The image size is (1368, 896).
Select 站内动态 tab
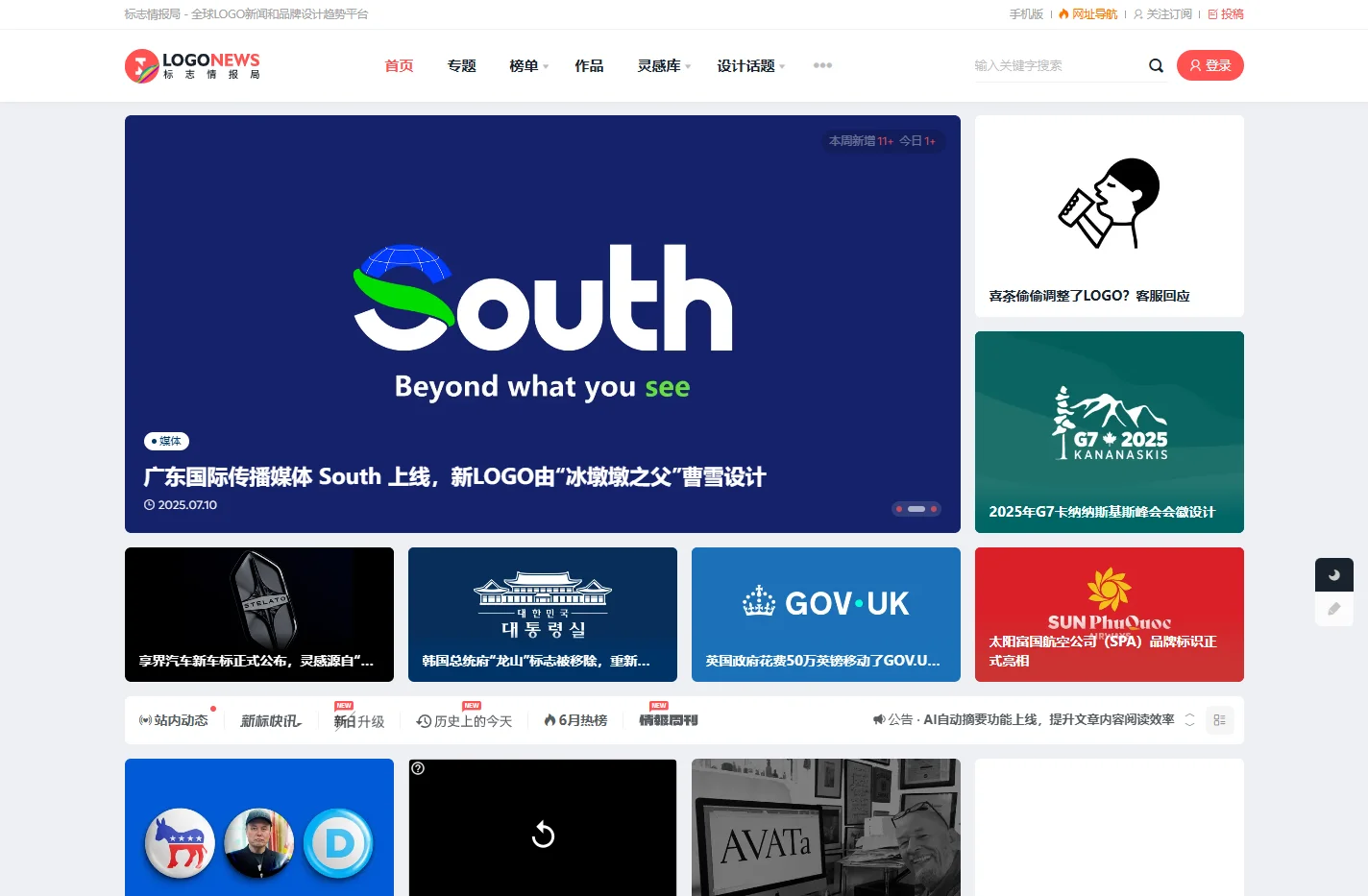point(174,720)
